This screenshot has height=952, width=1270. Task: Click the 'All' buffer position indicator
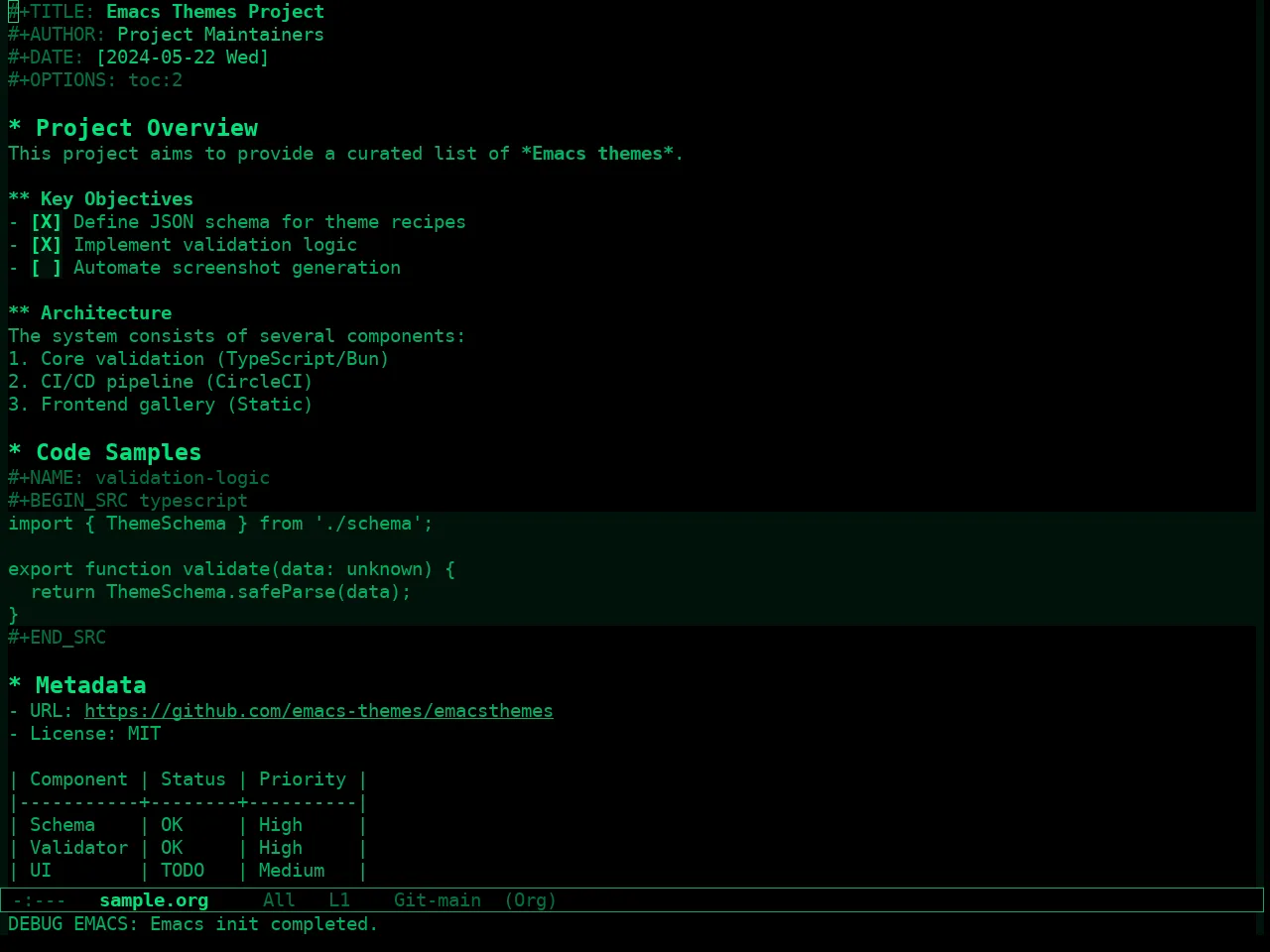pyautogui.click(x=279, y=900)
